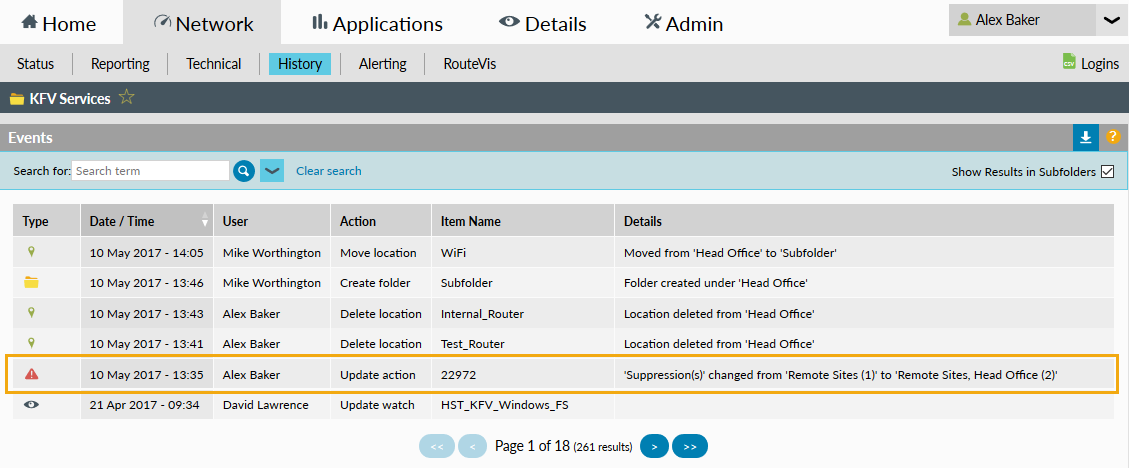Screen dimensions: 1129x468
Task: Download events with the download icon
Action: pos(1085,137)
